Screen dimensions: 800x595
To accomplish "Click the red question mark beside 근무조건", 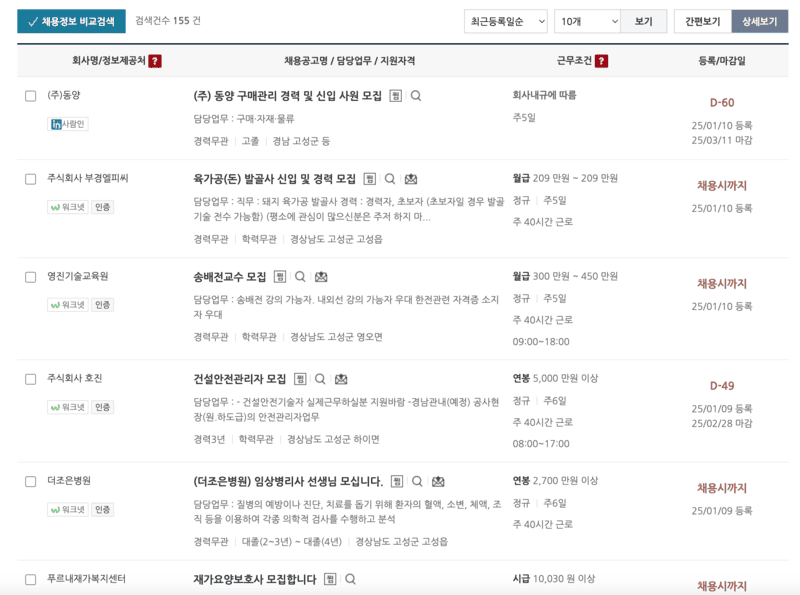I will (x=600, y=60).
